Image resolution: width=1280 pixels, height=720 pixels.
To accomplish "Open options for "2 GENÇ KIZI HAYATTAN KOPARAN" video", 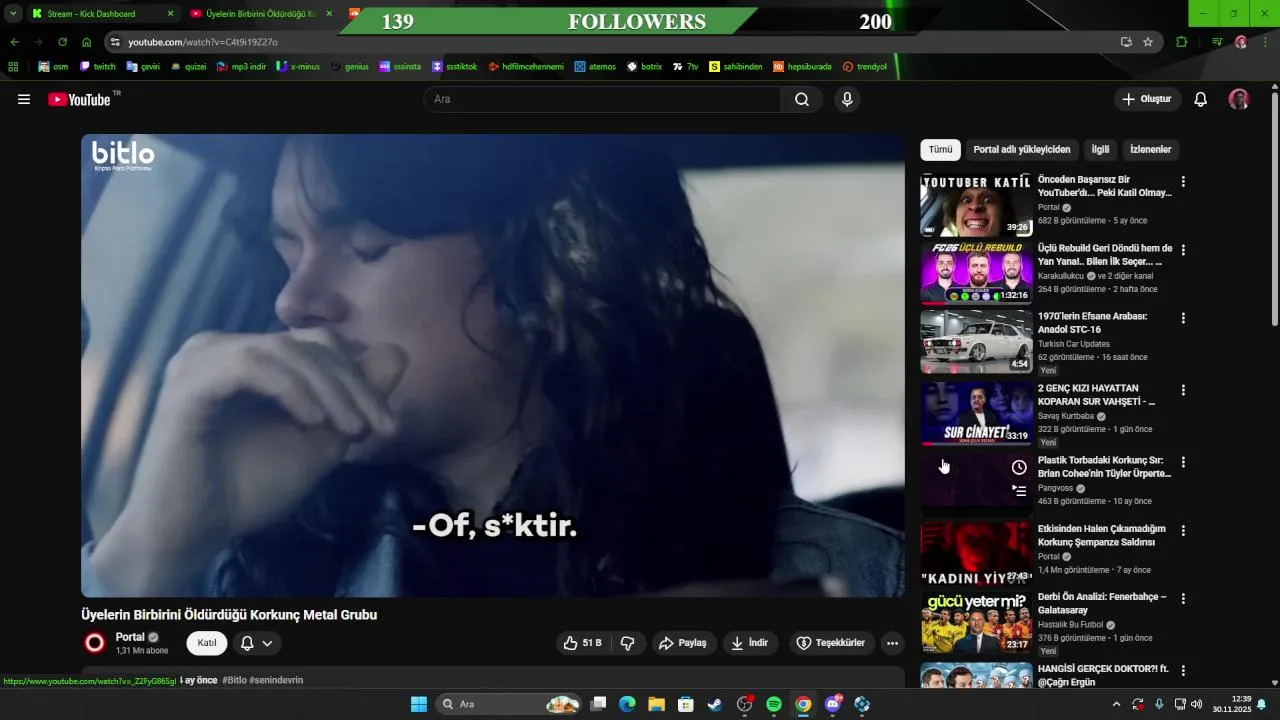I will (1183, 390).
